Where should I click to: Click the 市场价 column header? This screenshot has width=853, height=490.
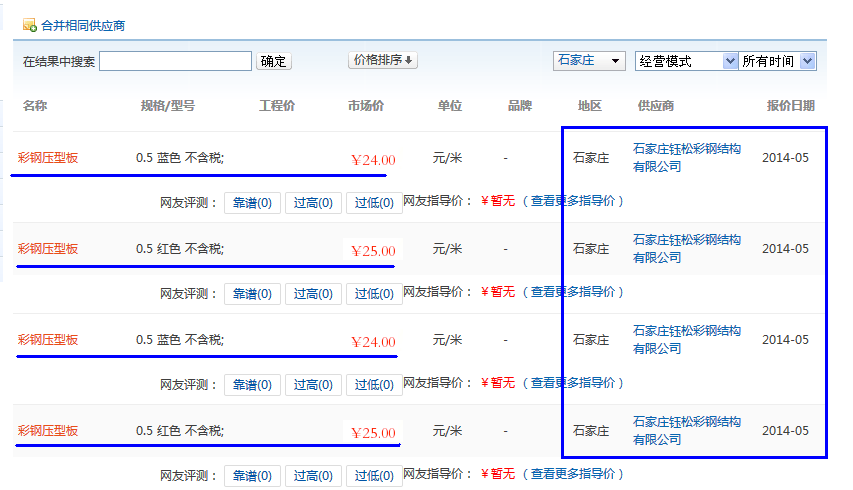[x=366, y=106]
